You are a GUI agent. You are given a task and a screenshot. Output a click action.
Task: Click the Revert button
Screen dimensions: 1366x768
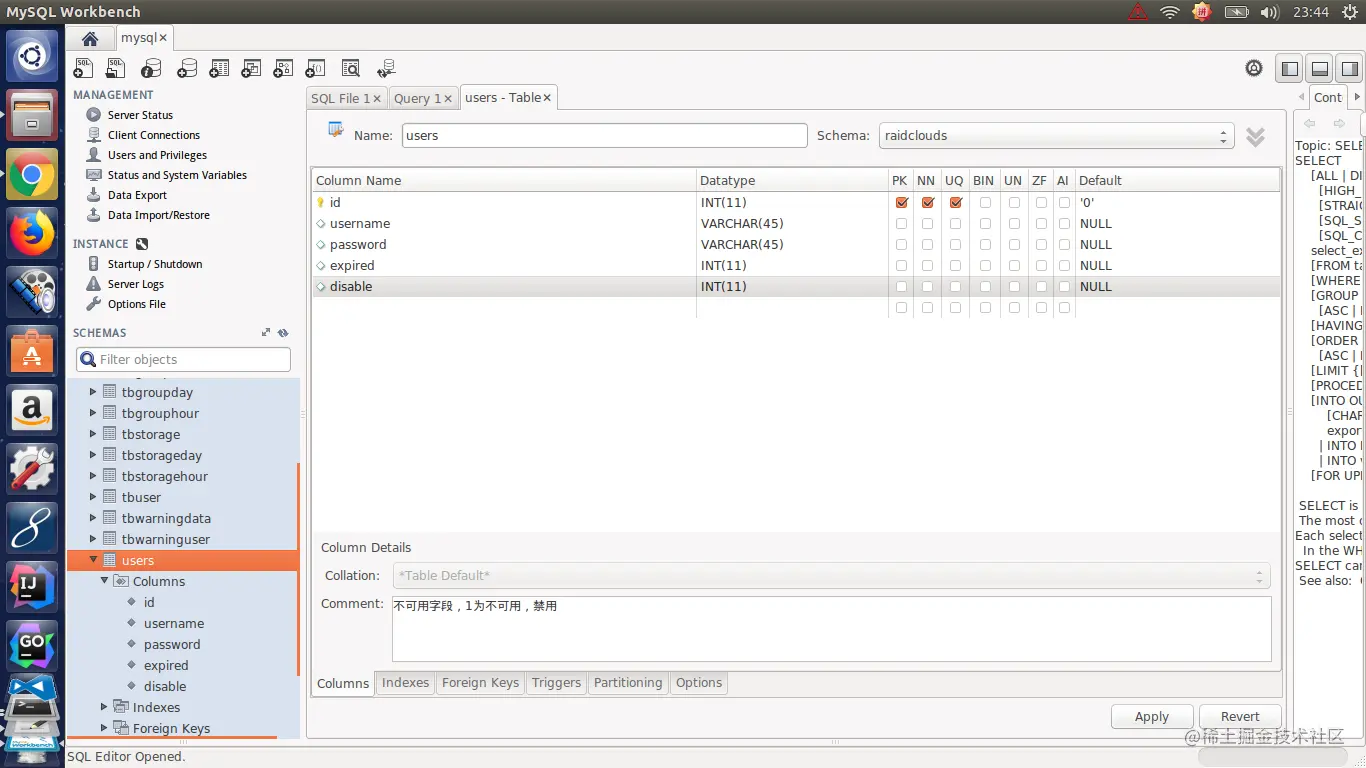[1240, 717]
